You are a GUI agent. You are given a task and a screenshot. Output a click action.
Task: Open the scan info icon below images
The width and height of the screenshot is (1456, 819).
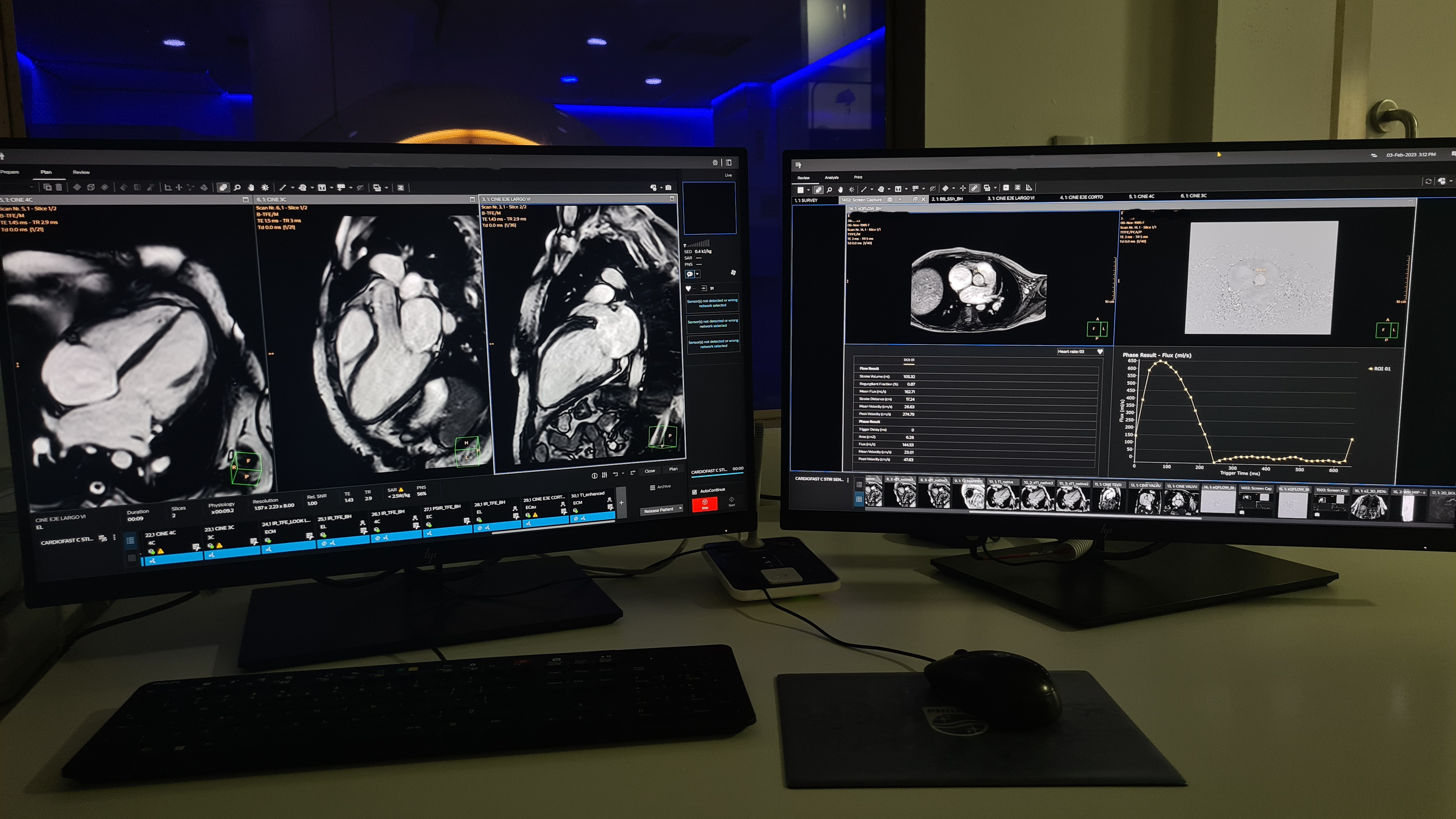(x=594, y=475)
